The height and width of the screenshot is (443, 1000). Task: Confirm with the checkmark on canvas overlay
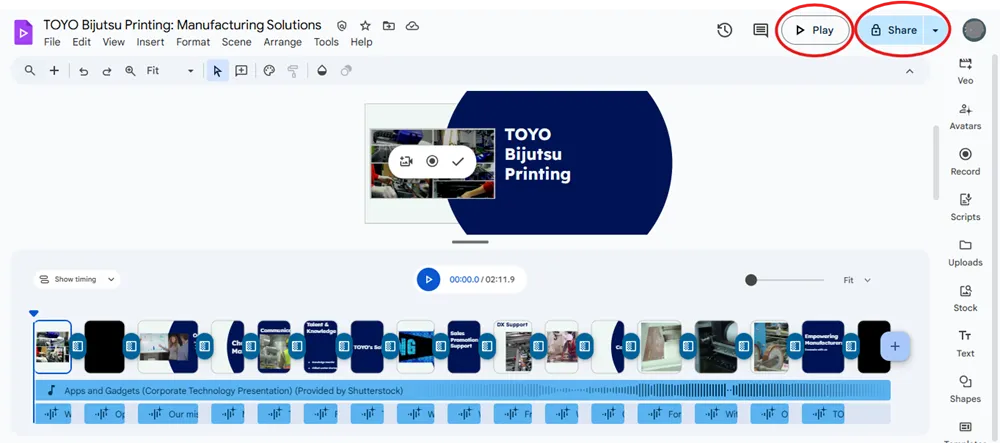tap(458, 161)
